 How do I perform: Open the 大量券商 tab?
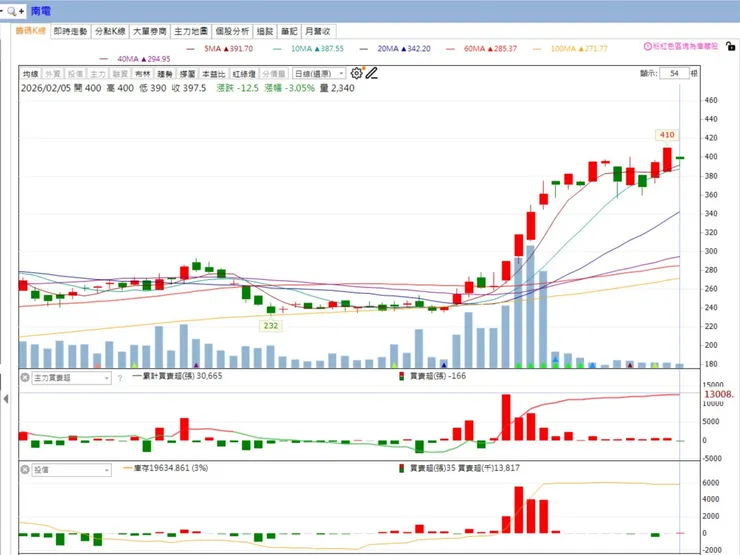[x=150, y=31]
